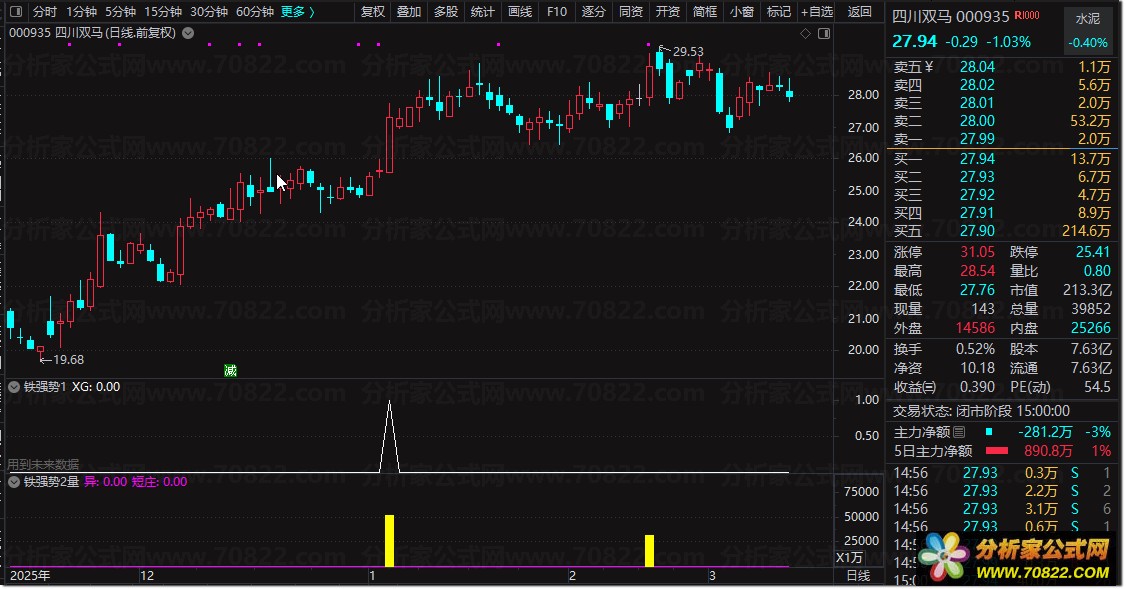The height and width of the screenshot is (589, 1126).
Task: Switch to 分时 intraday view
Action: pos(45,11)
